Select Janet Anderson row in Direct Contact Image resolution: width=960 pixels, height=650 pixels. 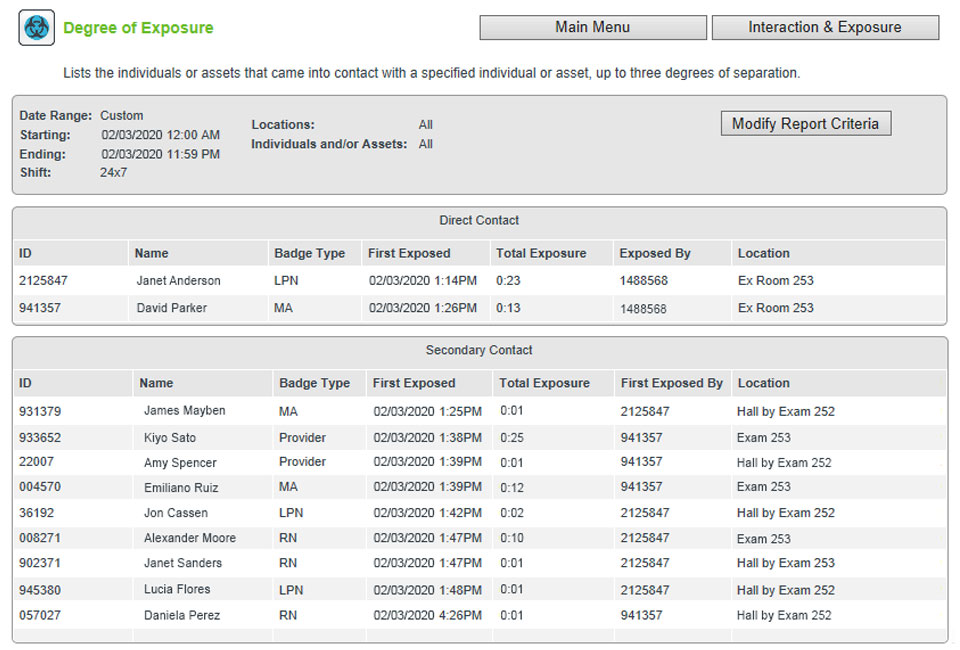point(178,281)
